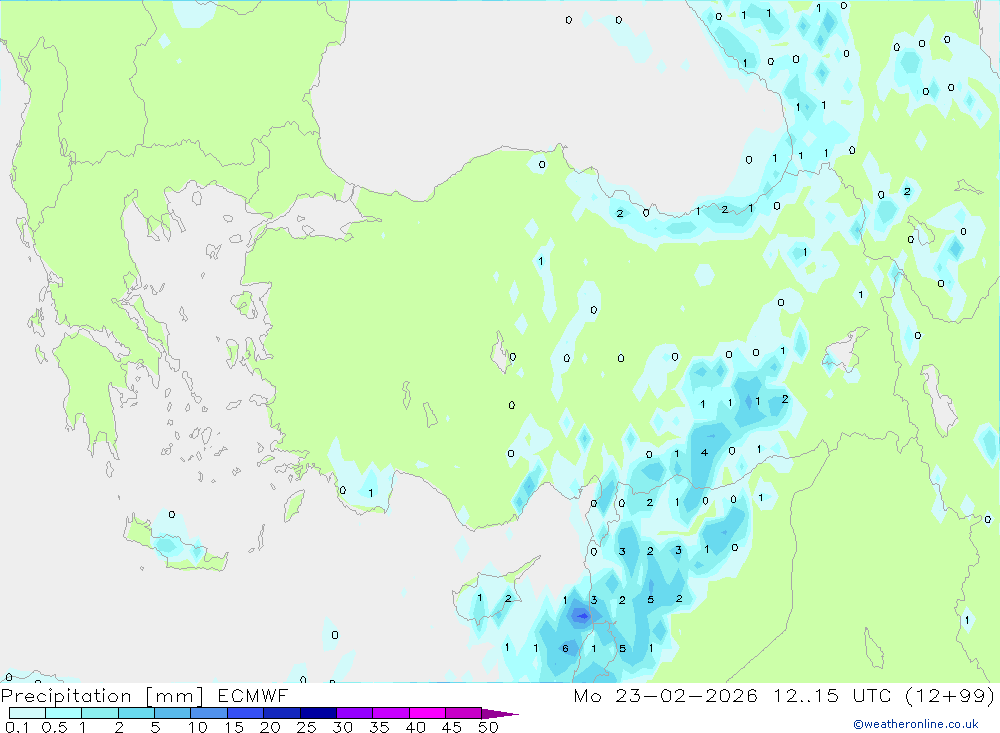Screen dimensions: 1000x733
Task: Click the 20–25 mm dark blue legend swatch
Action: click(282, 713)
